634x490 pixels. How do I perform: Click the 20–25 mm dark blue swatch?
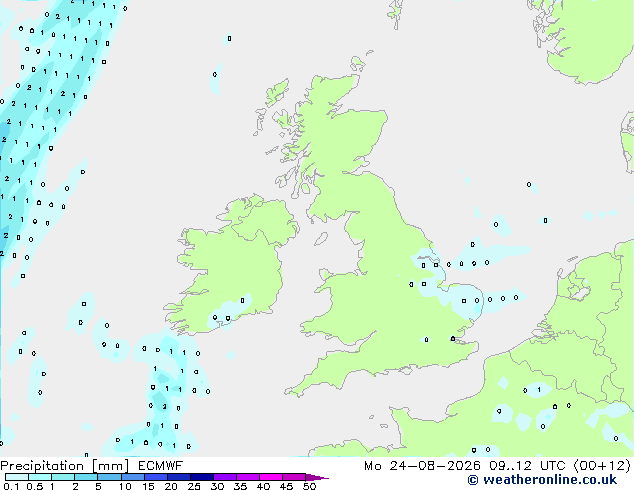178,477
